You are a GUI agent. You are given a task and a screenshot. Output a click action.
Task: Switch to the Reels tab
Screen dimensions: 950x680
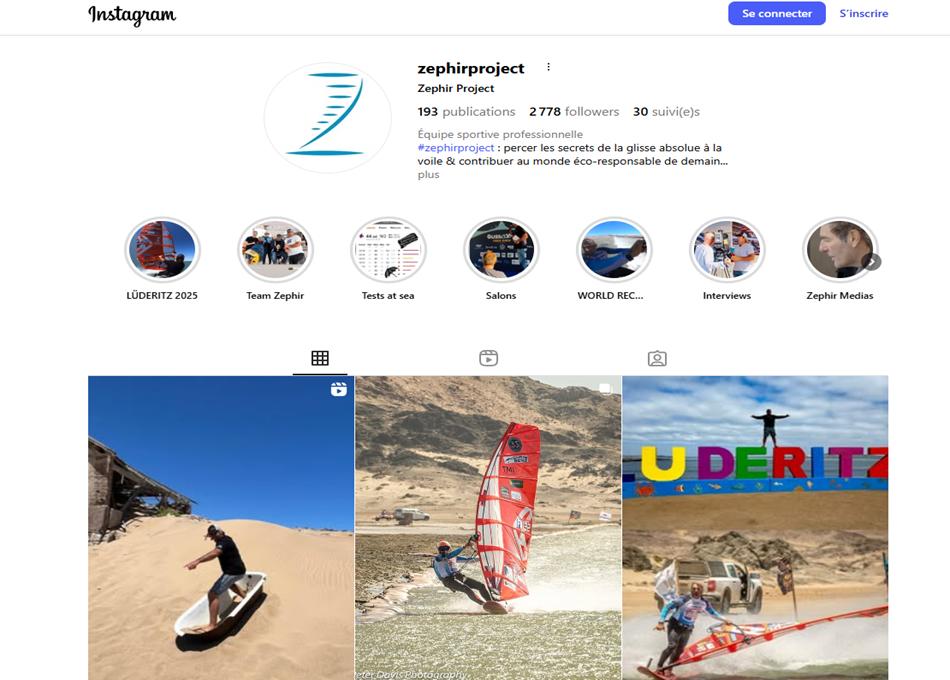pyautogui.click(x=488, y=358)
